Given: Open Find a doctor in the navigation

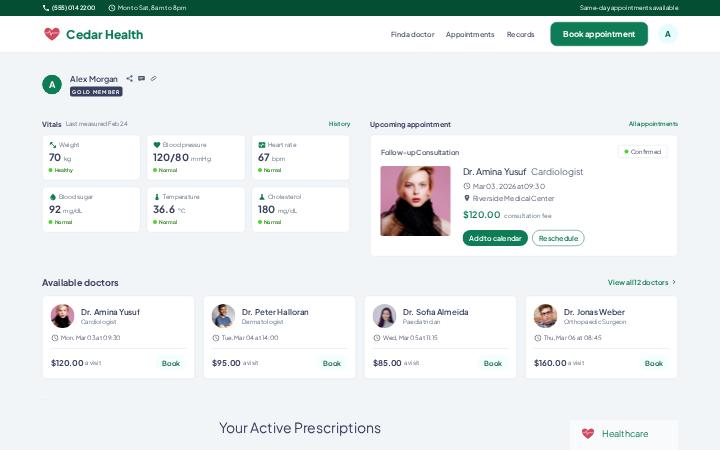Looking at the screenshot, I should [x=412, y=34].
